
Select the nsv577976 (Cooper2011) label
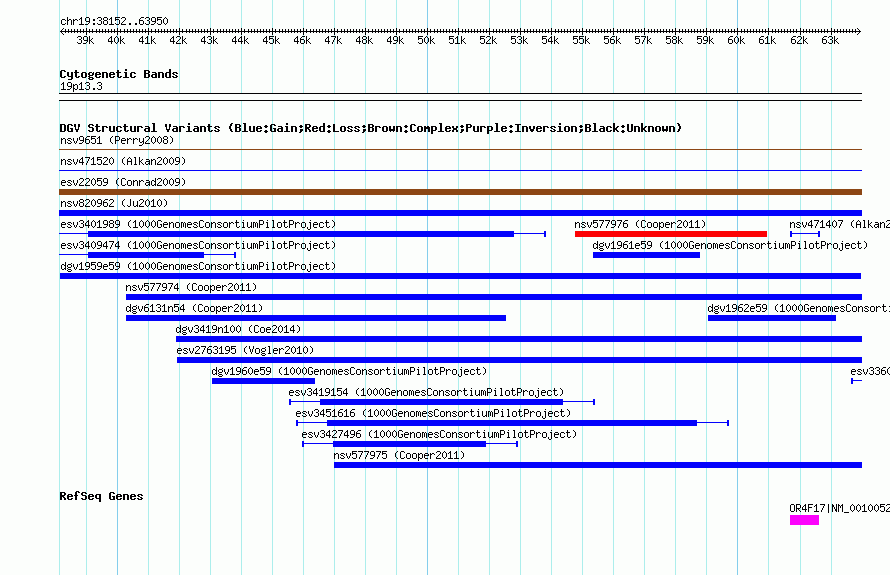pos(640,224)
